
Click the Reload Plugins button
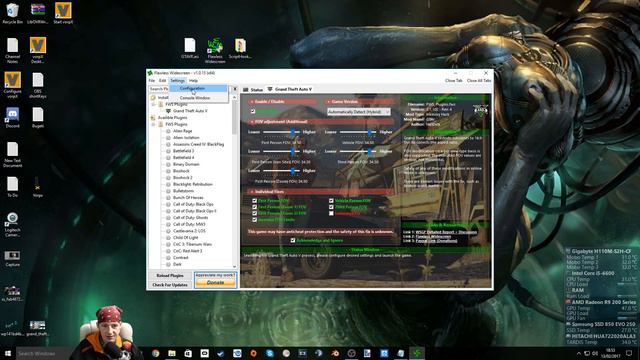pos(170,276)
